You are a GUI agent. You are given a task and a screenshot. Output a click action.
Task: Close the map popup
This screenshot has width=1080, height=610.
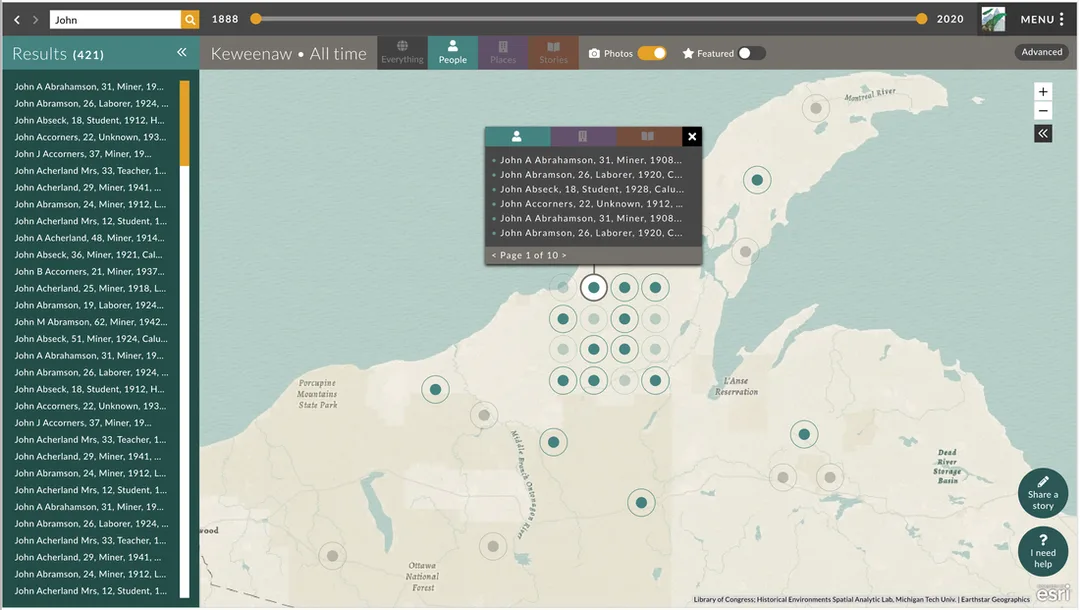692,136
